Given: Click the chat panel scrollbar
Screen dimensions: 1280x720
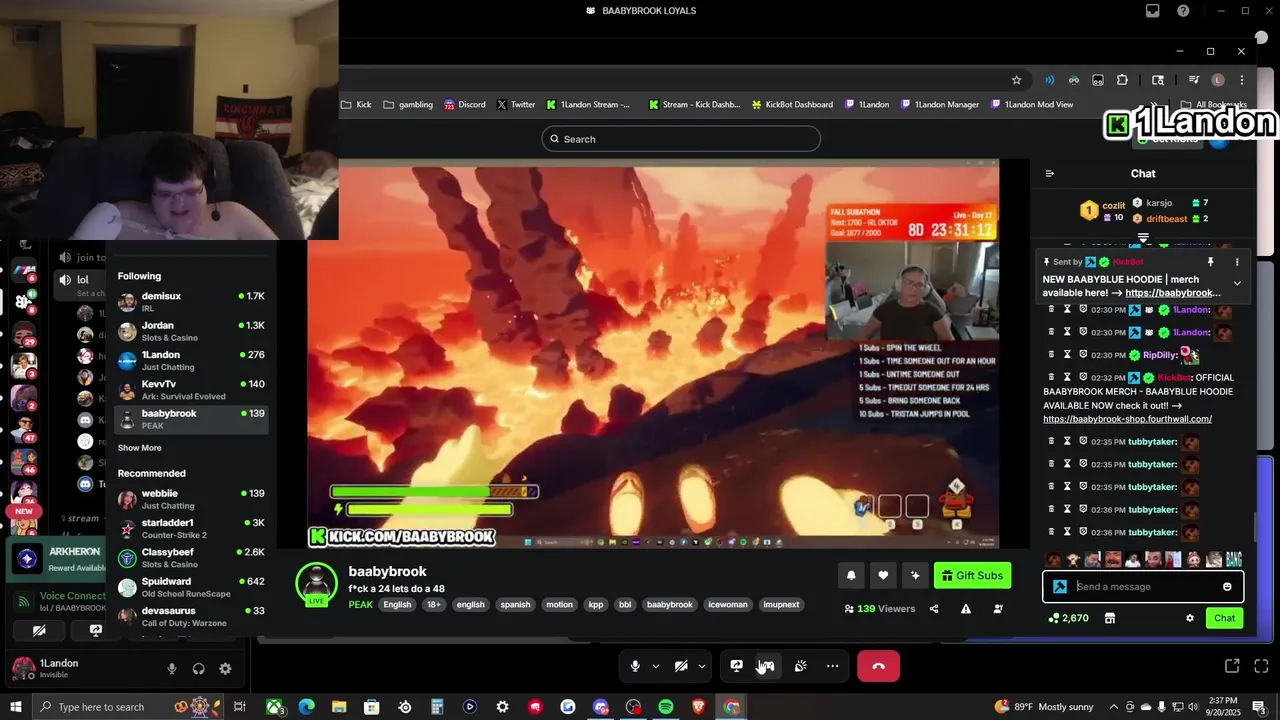Looking at the screenshot, I should click(1257, 525).
